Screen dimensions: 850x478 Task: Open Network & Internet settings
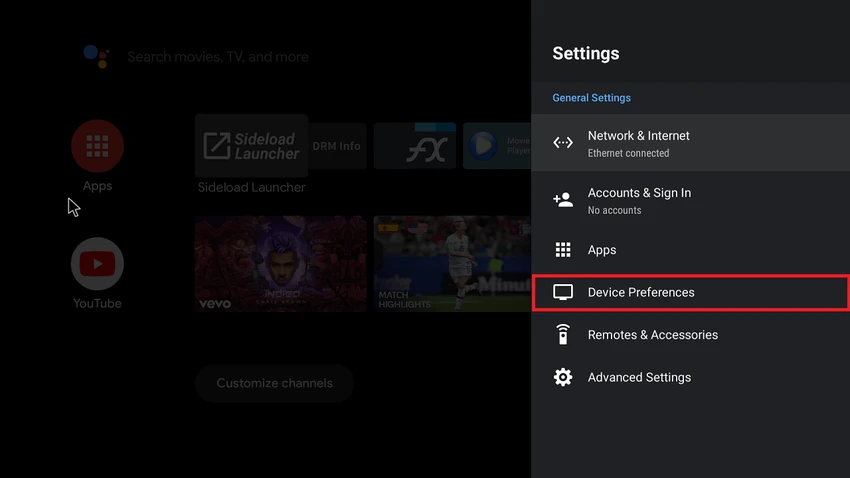point(691,143)
